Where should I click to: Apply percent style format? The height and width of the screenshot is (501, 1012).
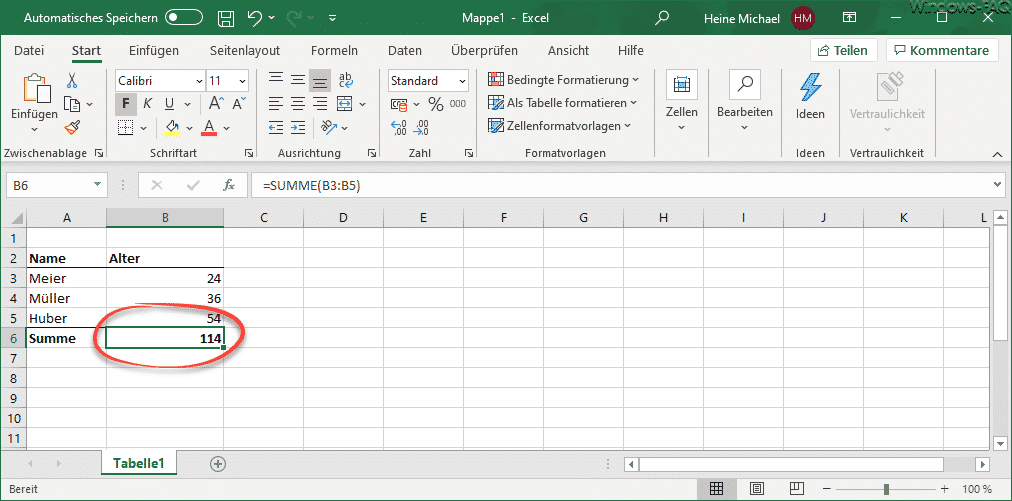pyautogui.click(x=436, y=104)
